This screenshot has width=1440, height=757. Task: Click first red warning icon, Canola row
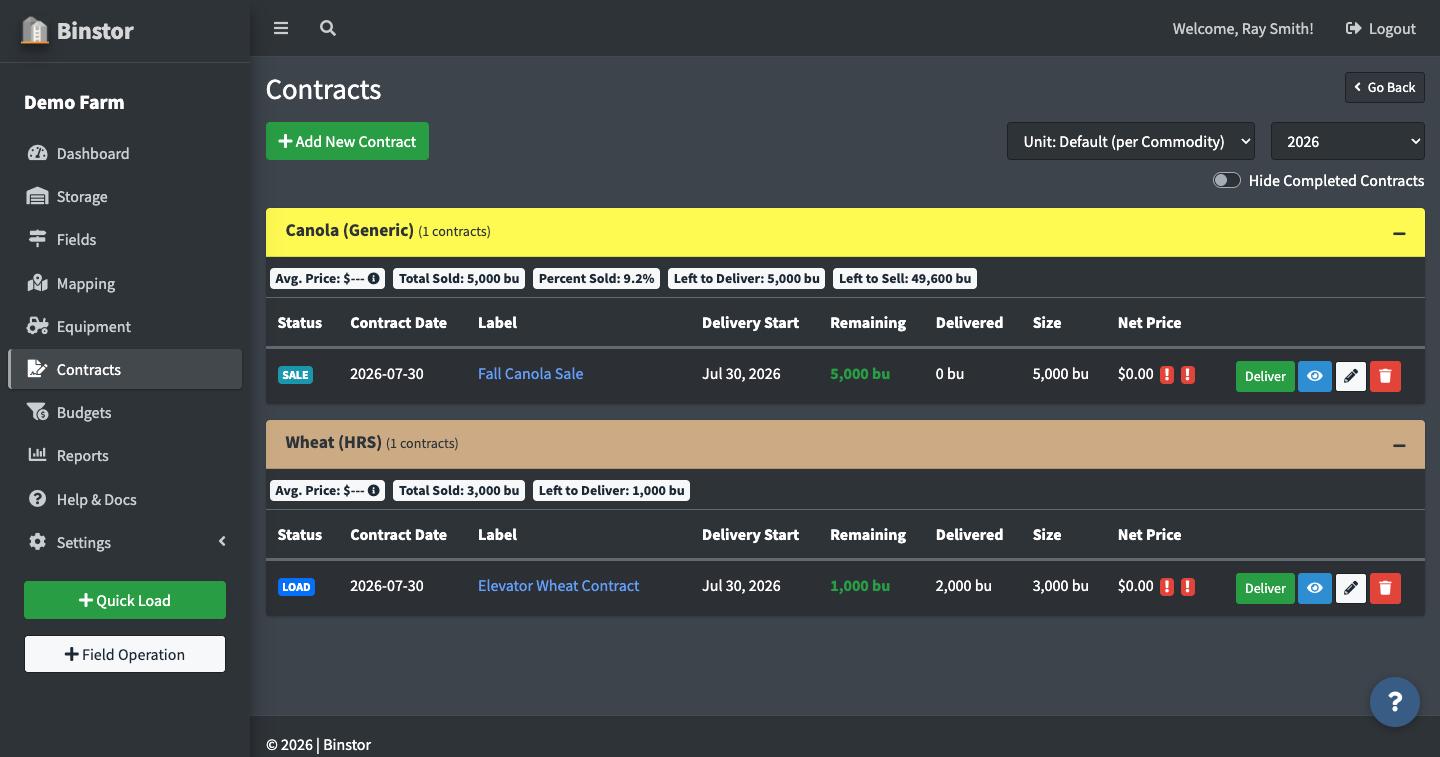click(1167, 375)
